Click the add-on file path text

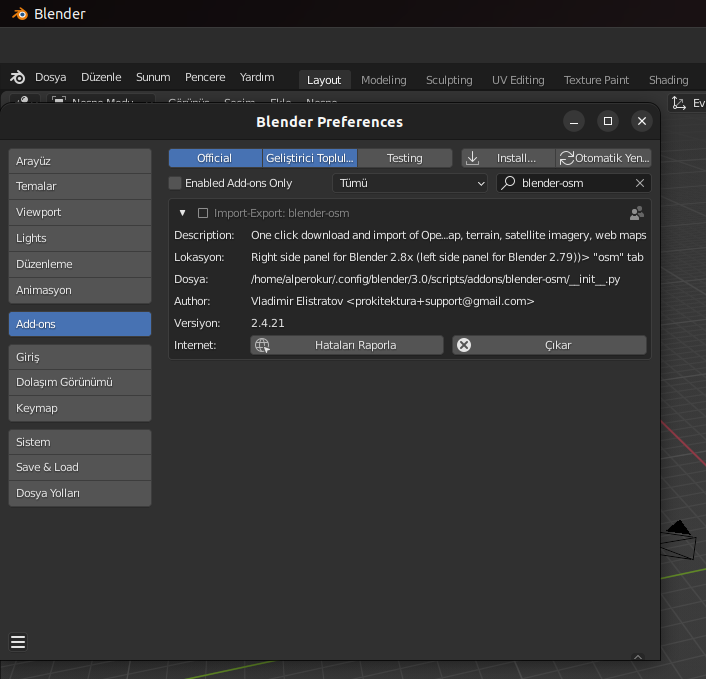tap(435, 279)
